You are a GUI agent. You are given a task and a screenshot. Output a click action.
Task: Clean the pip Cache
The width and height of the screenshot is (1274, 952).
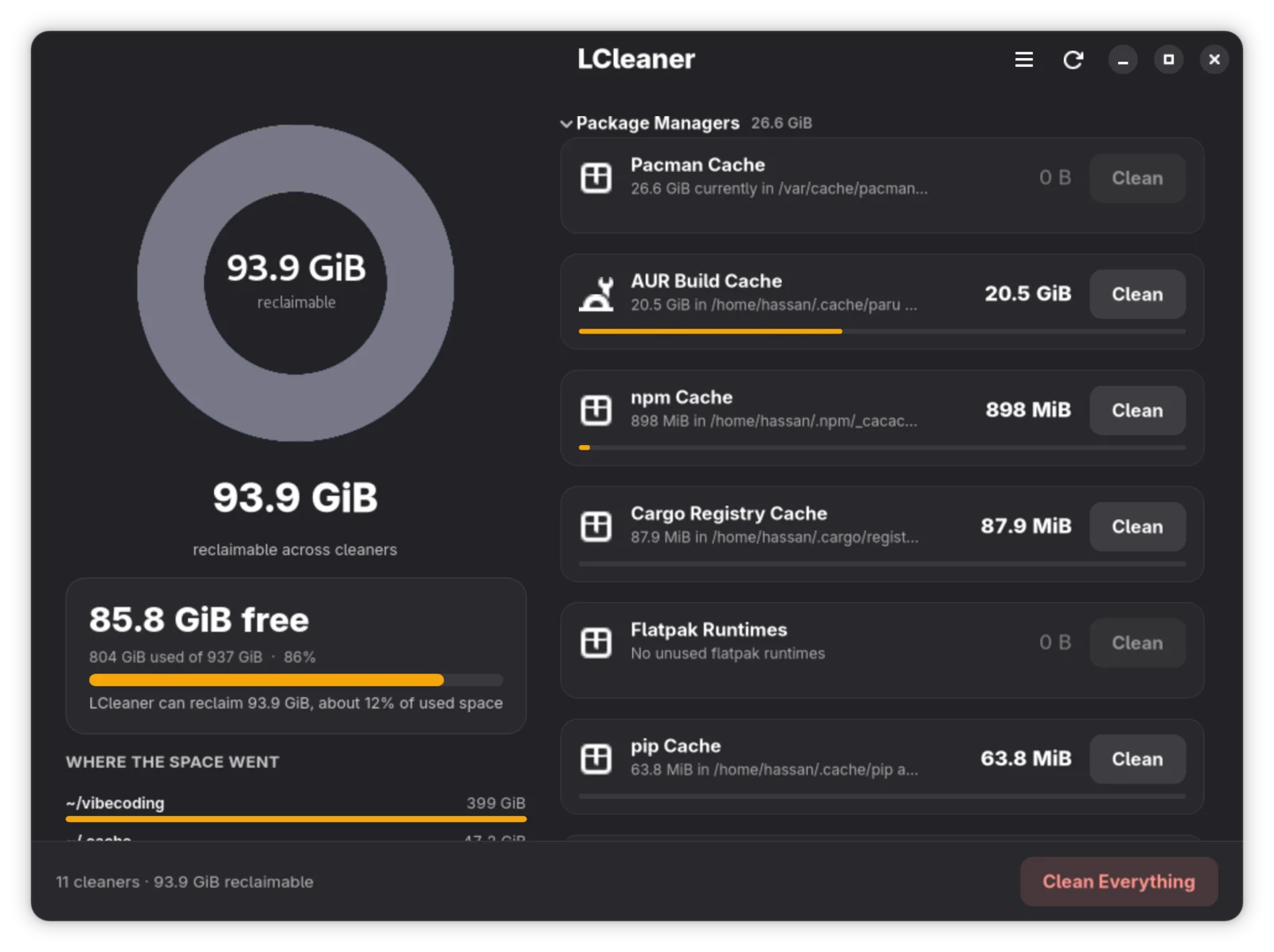point(1137,759)
